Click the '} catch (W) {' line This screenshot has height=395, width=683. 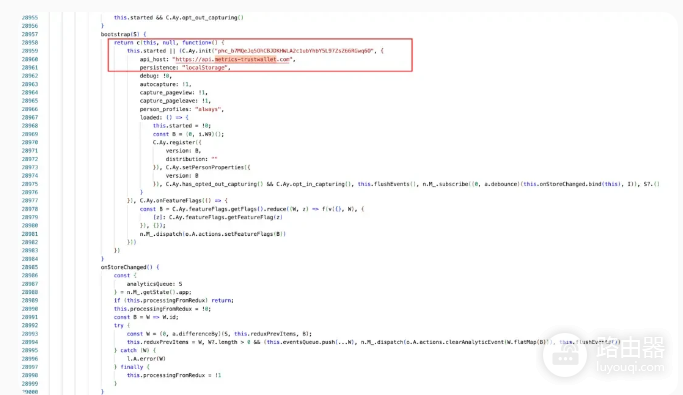tap(135, 351)
